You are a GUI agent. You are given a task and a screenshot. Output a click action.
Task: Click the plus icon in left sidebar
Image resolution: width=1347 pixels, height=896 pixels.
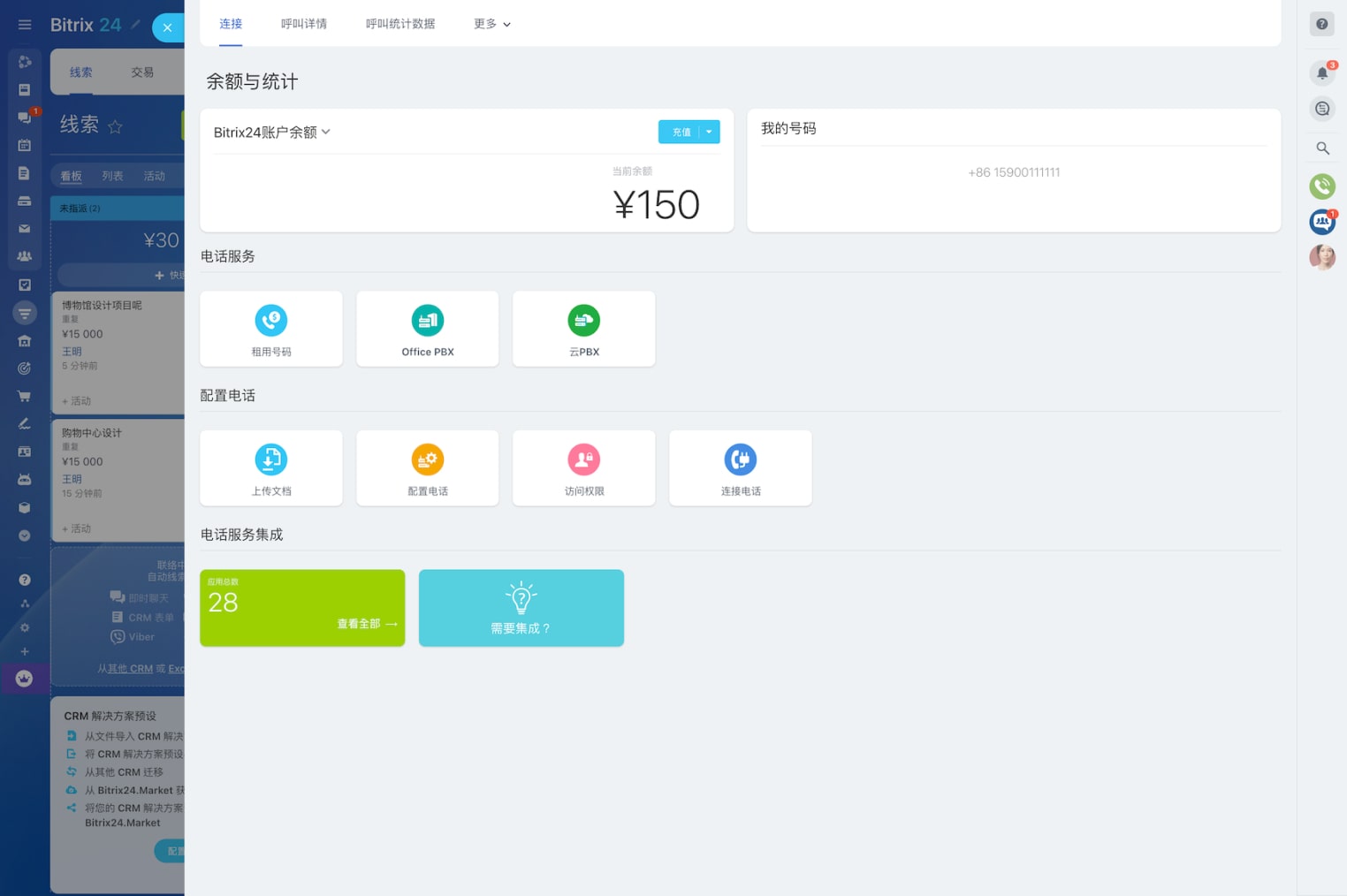(25, 651)
